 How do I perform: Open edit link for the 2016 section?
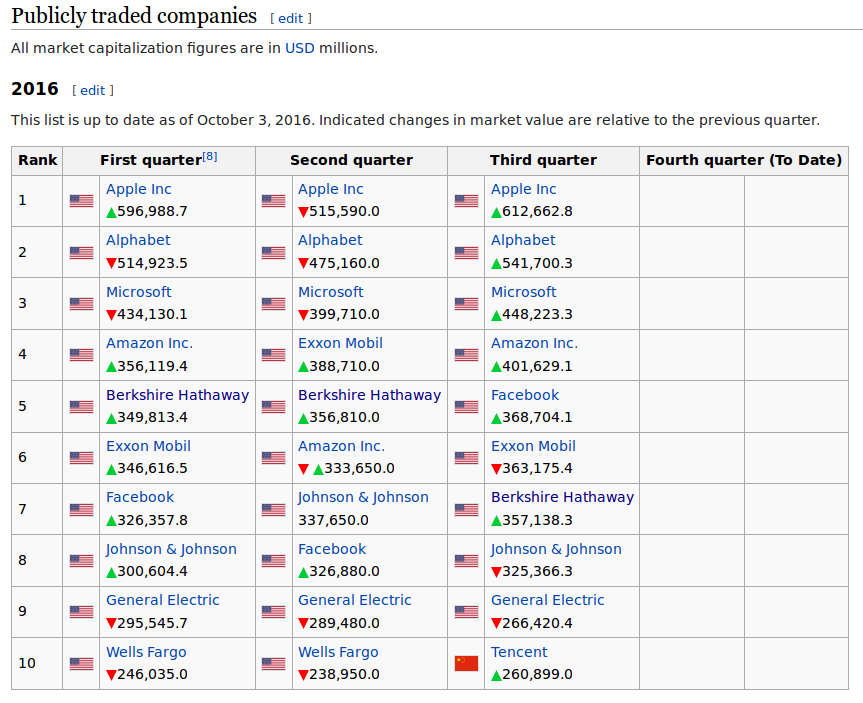click(x=92, y=91)
